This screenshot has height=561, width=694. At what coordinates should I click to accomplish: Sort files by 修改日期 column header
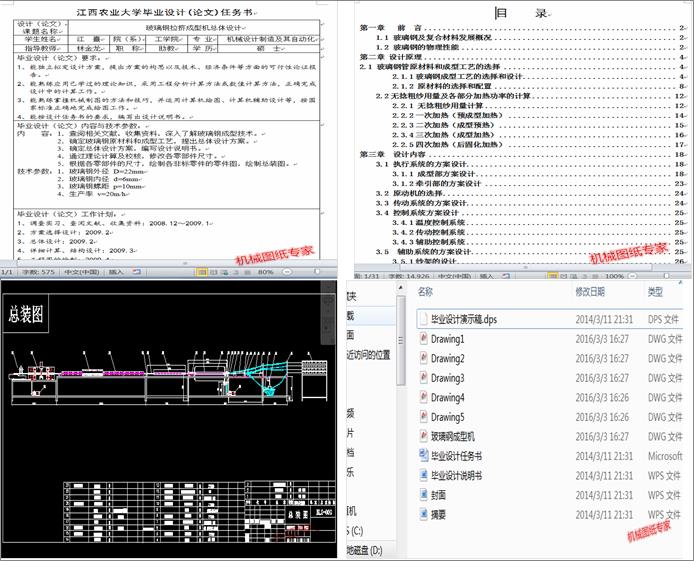(x=590, y=292)
